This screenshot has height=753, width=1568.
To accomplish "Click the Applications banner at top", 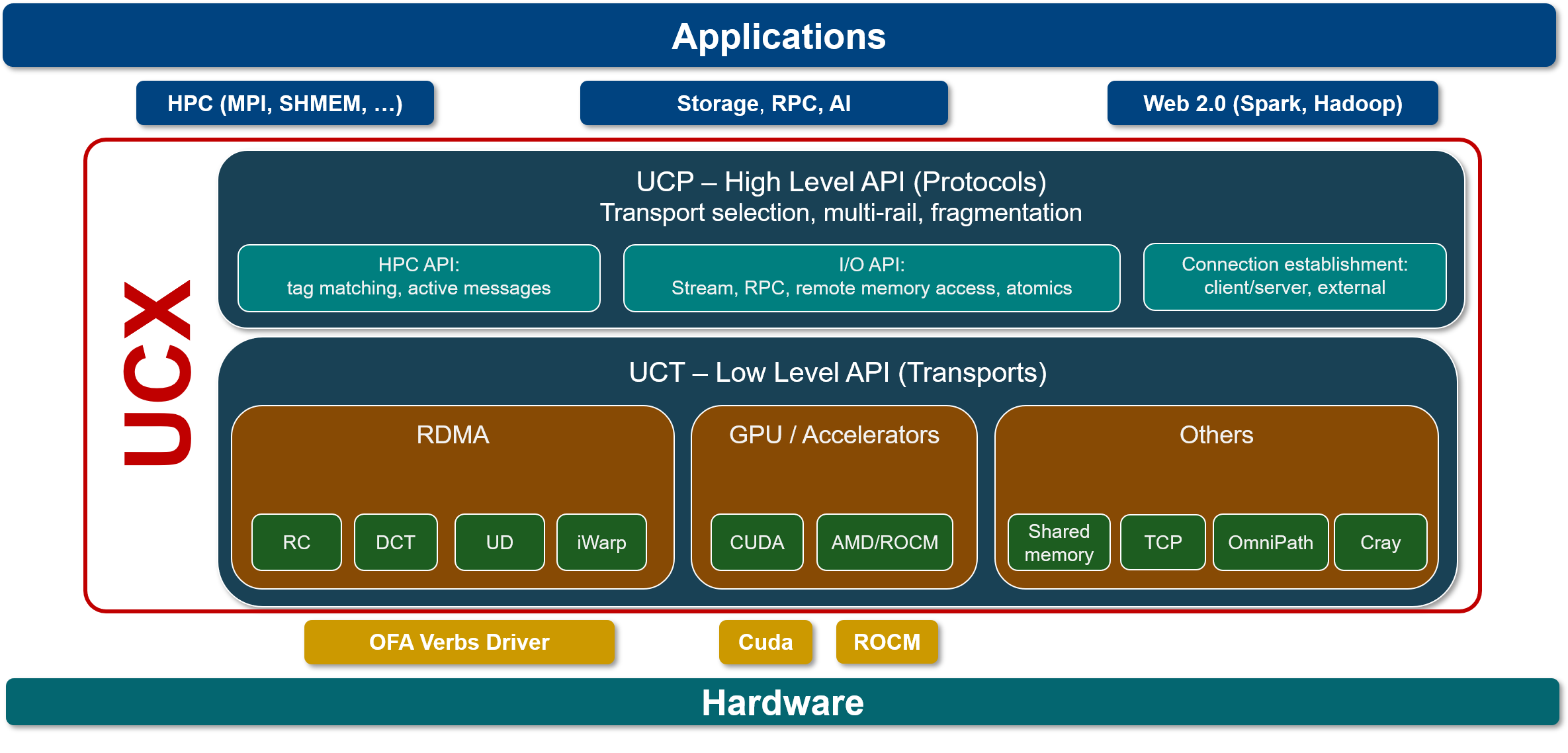I will click(x=779, y=36).
